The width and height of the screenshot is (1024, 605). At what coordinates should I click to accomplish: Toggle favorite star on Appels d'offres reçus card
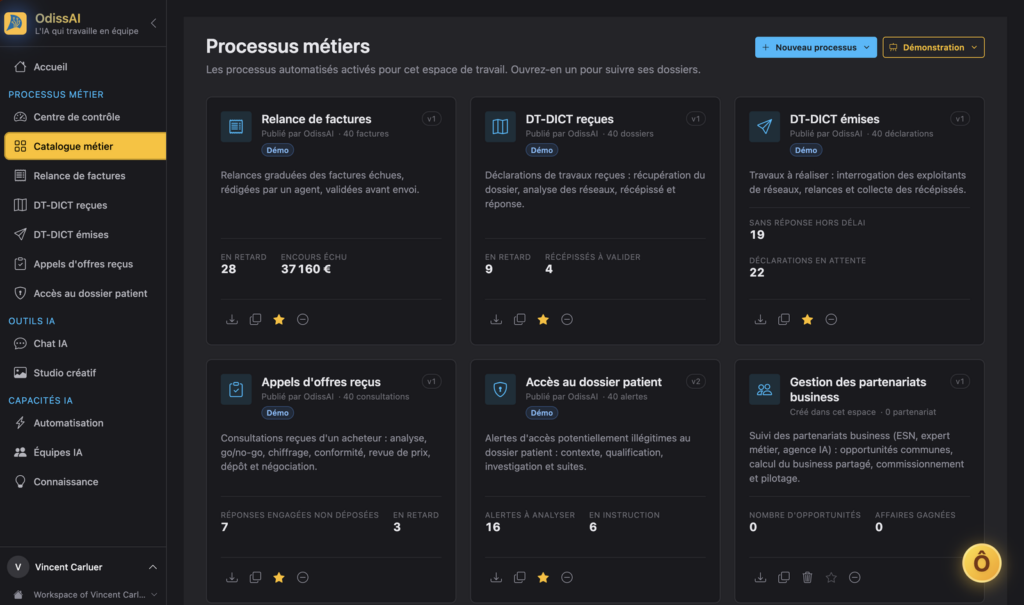279,578
